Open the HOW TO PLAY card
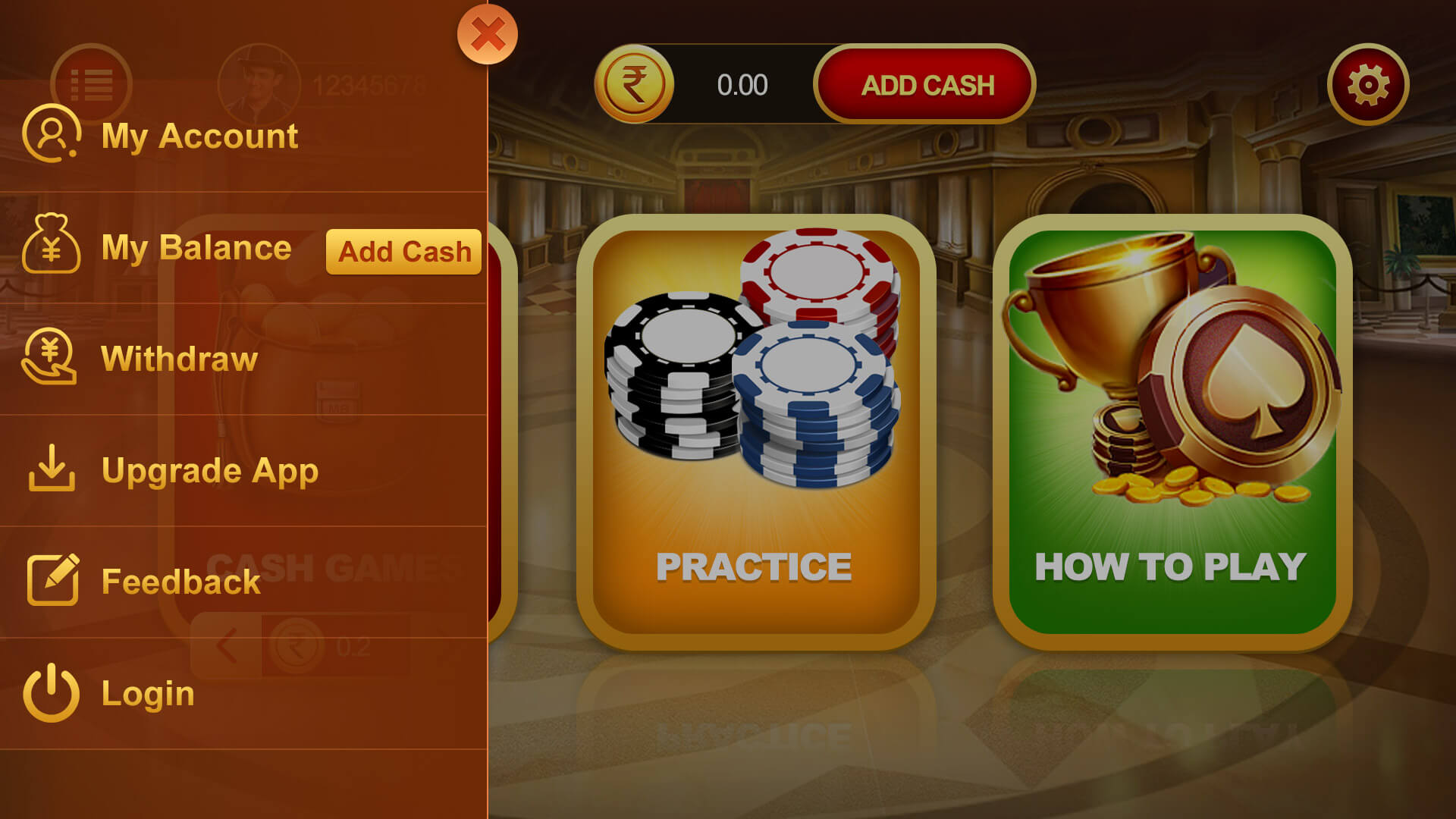This screenshot has width=1456, height=819. (x=1172, y=432)
